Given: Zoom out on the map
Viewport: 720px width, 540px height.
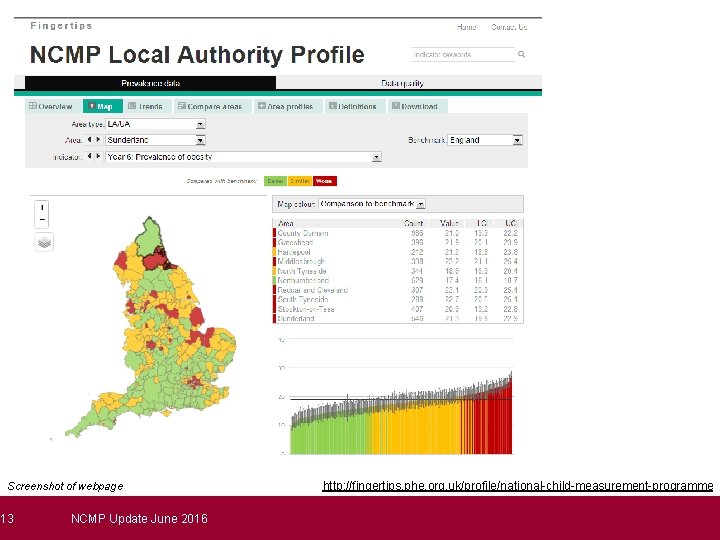Looking at the screenshot, I should (x=42, y=220).
